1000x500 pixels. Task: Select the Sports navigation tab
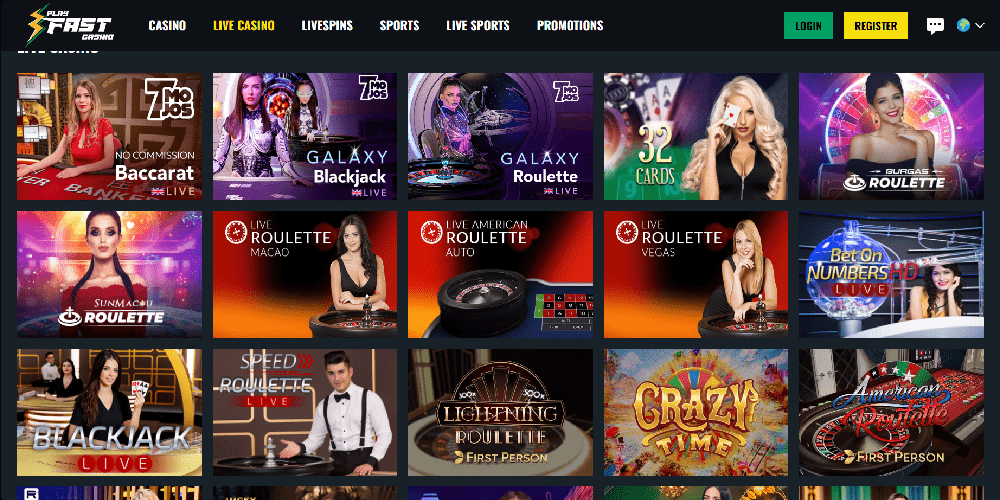pos(399,26)
